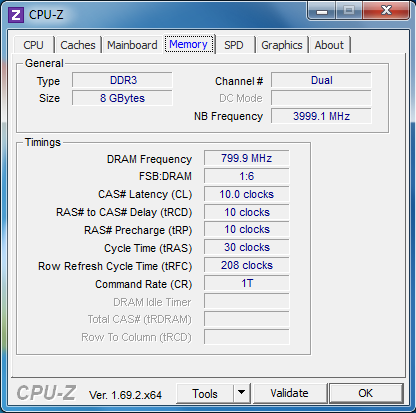416x413 pixels.
Task: Go to the SPD tab
Action: 234,45
